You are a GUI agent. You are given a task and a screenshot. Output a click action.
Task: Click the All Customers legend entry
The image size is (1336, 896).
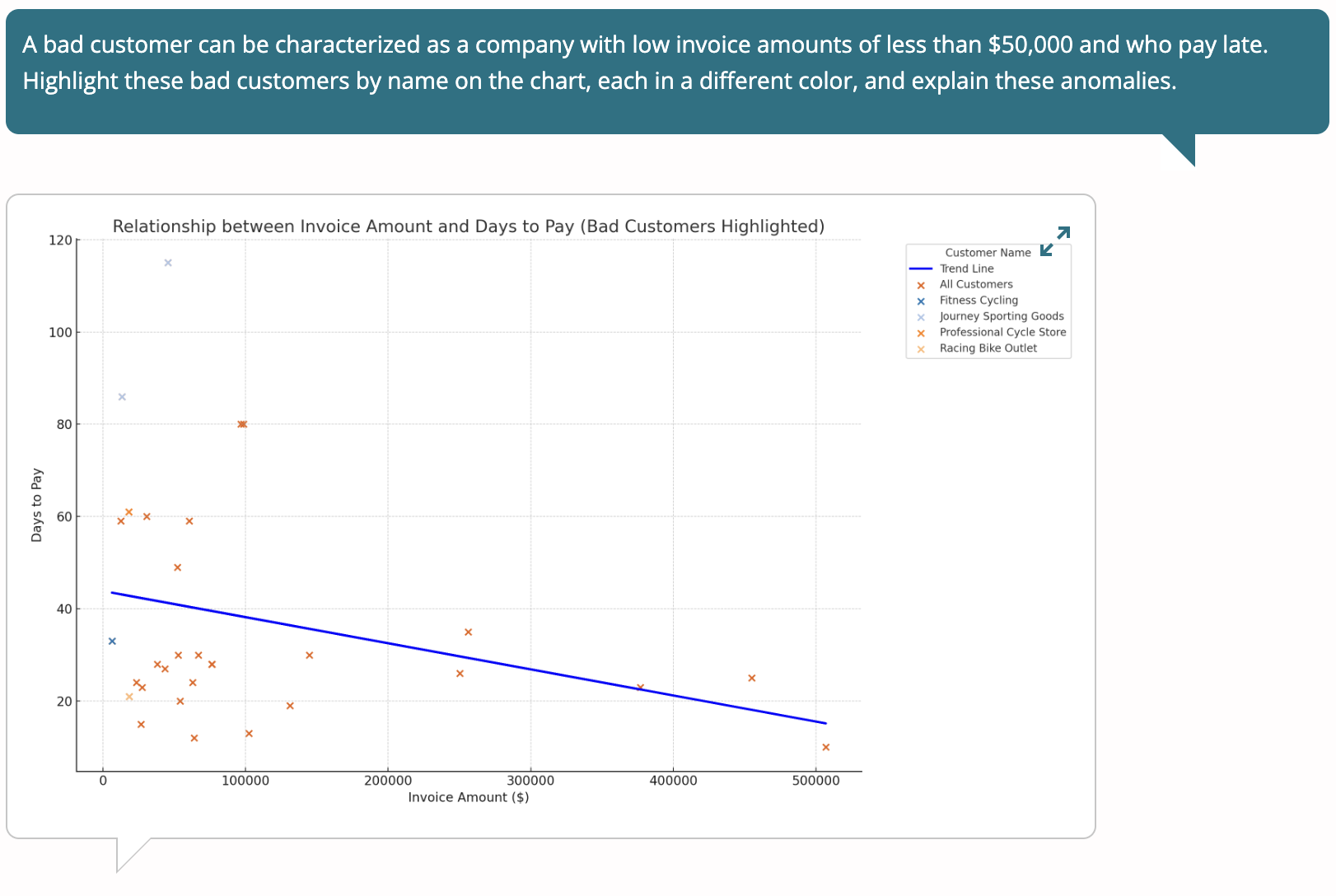point(965,284)
